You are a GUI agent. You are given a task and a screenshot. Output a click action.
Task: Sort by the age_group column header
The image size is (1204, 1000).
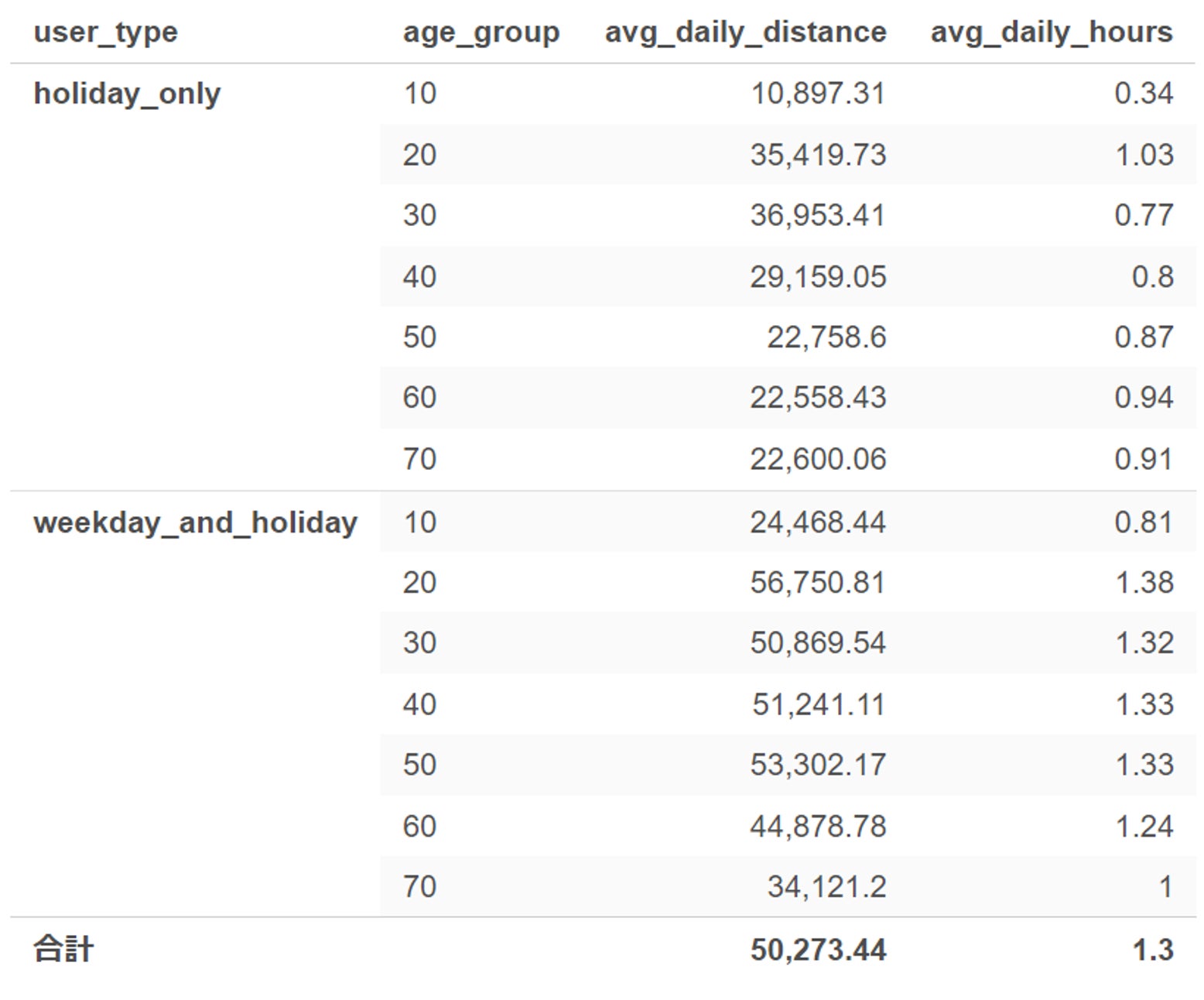coord(481,33)
